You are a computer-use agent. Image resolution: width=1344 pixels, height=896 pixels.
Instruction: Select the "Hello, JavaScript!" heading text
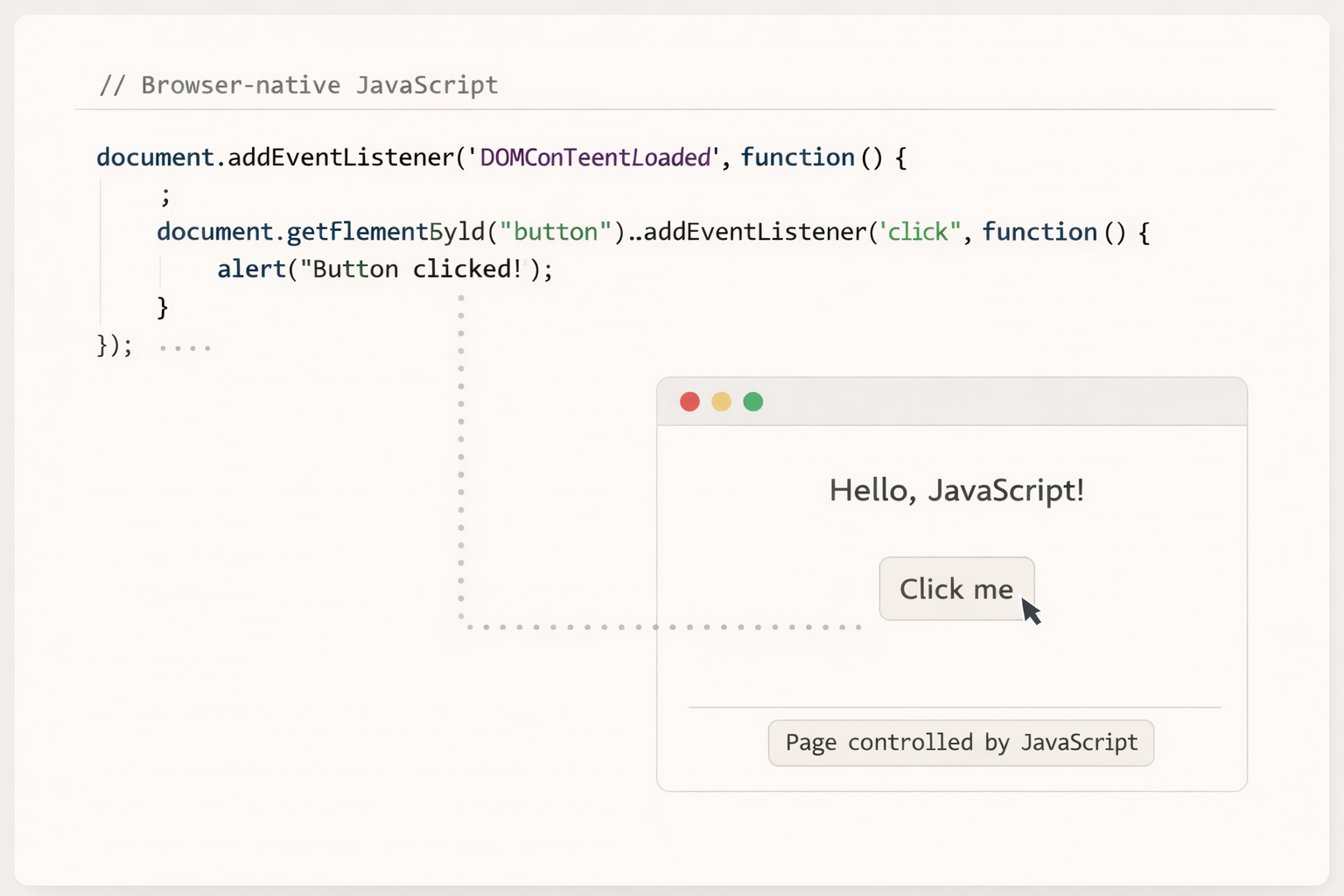(956, 490)
